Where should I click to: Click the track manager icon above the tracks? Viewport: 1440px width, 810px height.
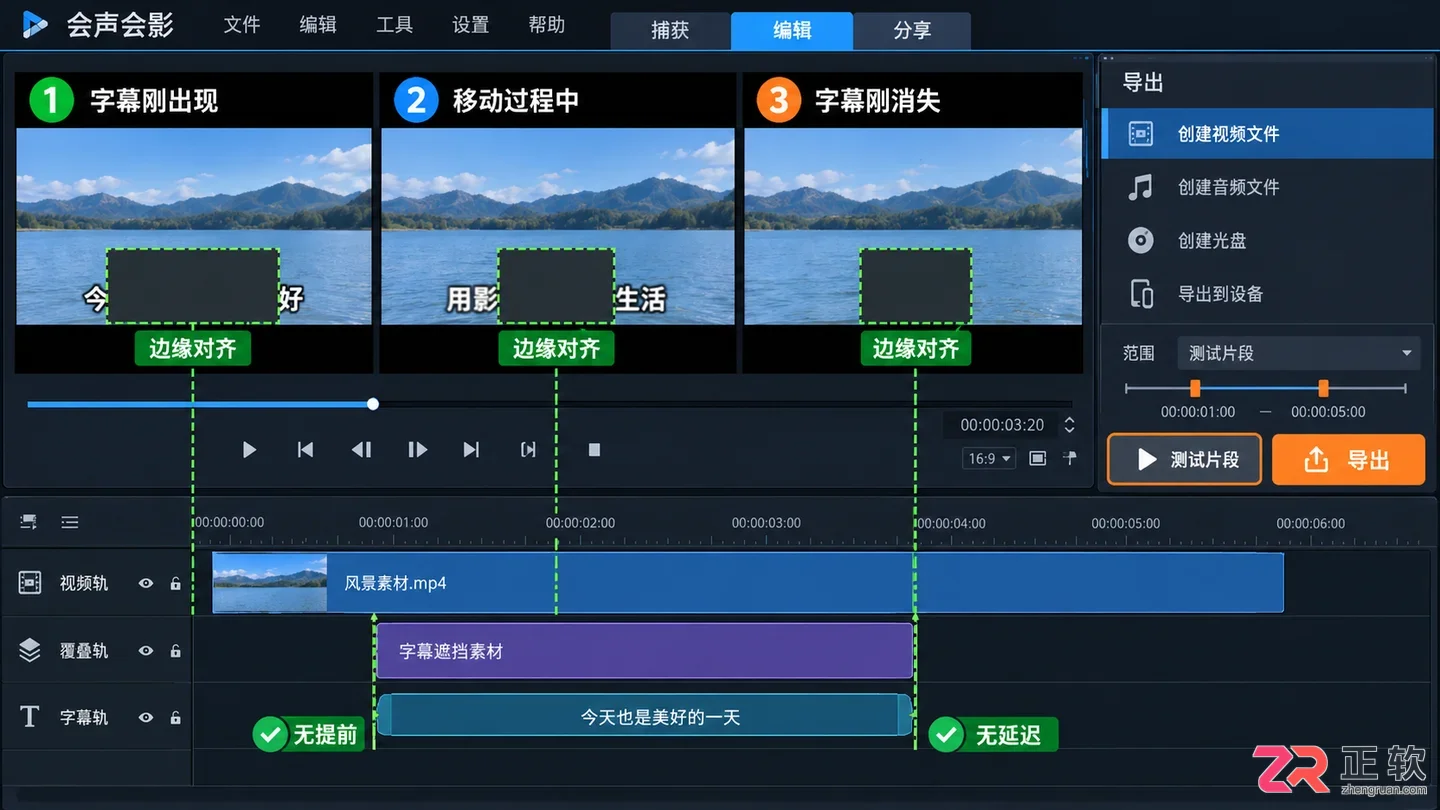pos(29,522)
